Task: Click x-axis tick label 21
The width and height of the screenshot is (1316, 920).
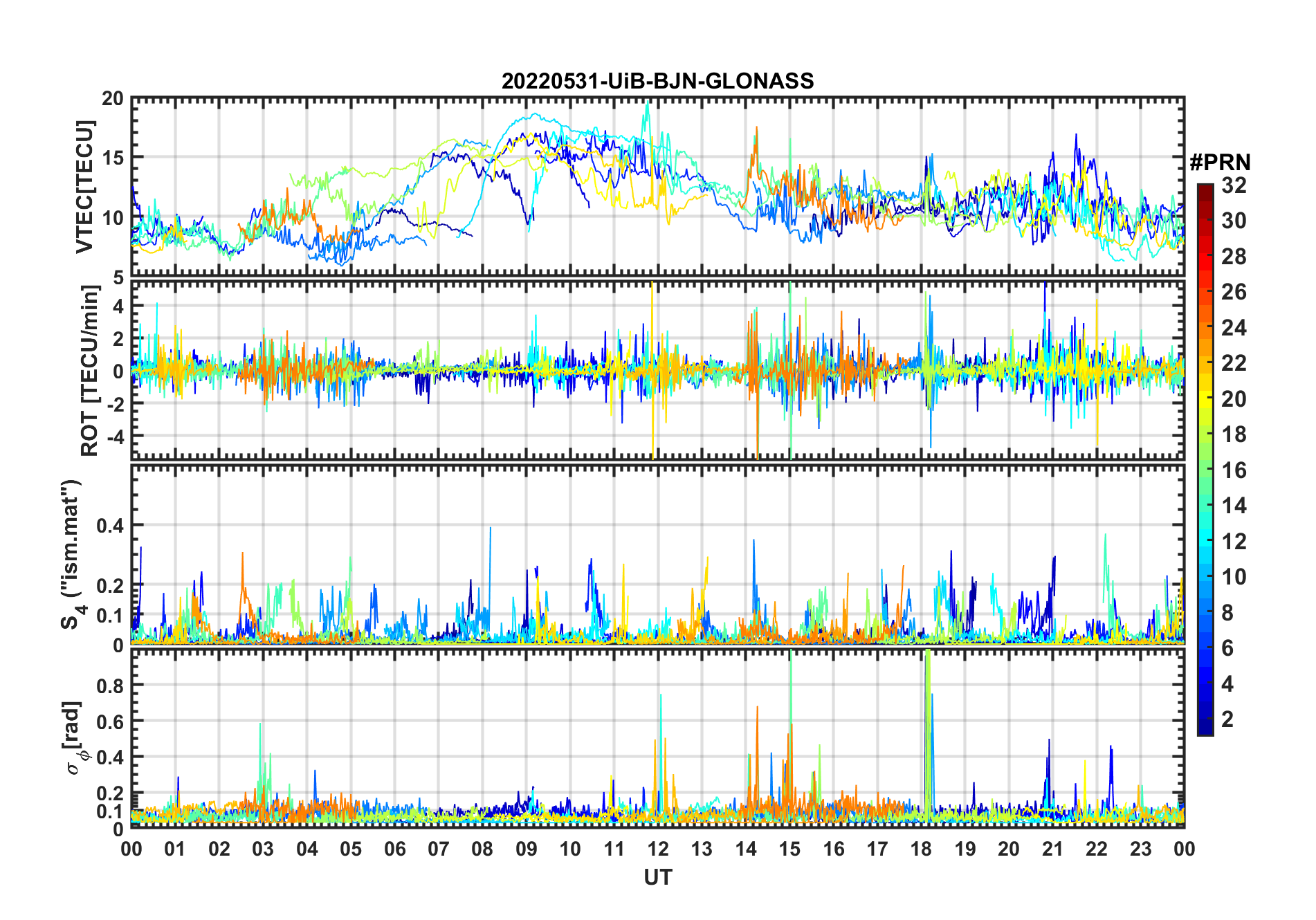Action: 1052,849
